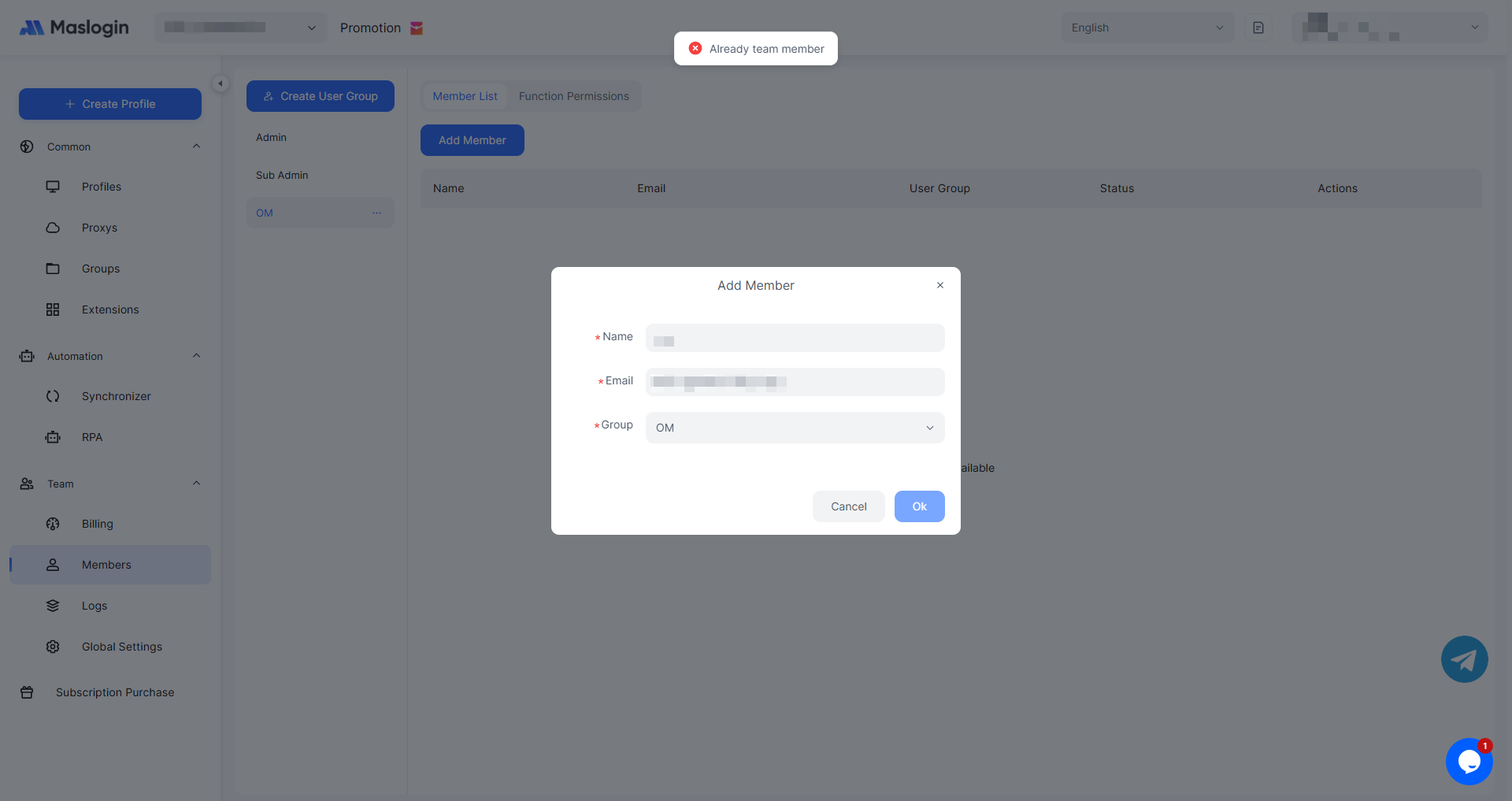1512x801 pixels.
Task: Click the Promotion envelope icon
Action: click(x=417, y=28)
